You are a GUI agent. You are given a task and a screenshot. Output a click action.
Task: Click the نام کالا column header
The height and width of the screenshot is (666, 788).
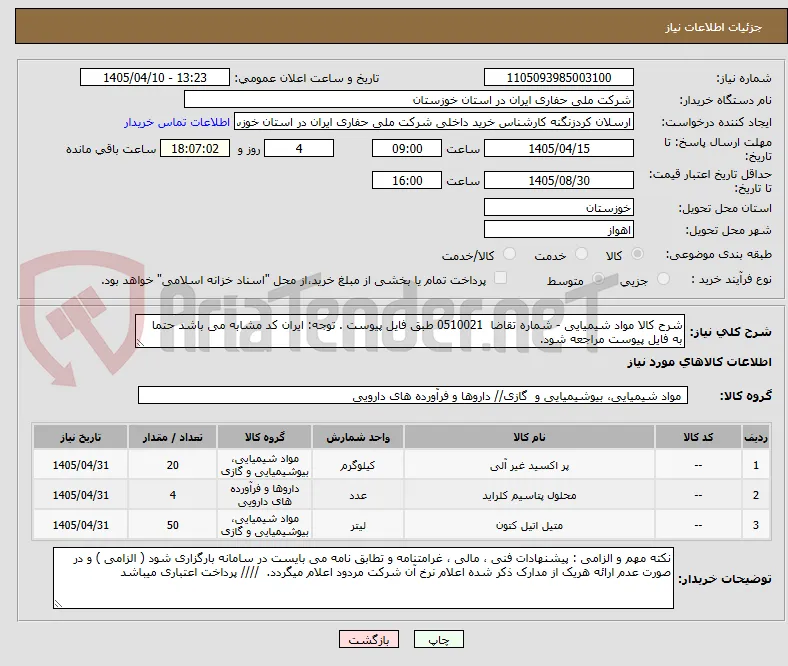click(x=529, y=437)
